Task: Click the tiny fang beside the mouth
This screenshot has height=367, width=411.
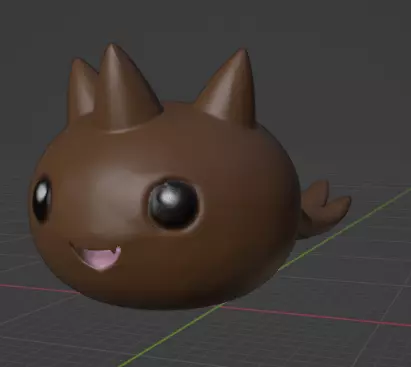Action: click(x=117, y=248)
